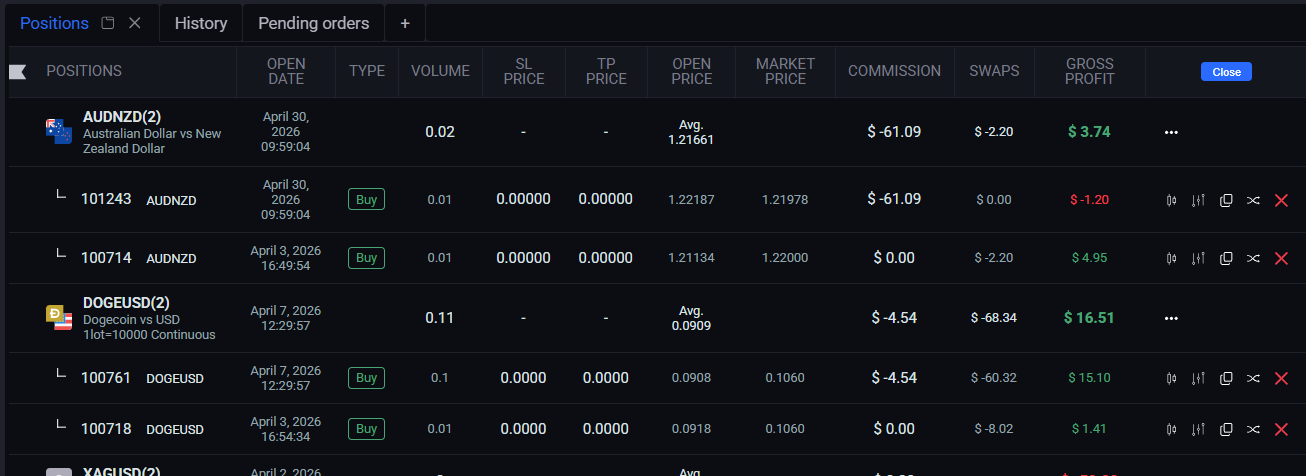The width and height of the screenshot is (1306, 476).
Task: Select gross profit $ 3.74 of AUDNZD
Action: (1089, 131)
